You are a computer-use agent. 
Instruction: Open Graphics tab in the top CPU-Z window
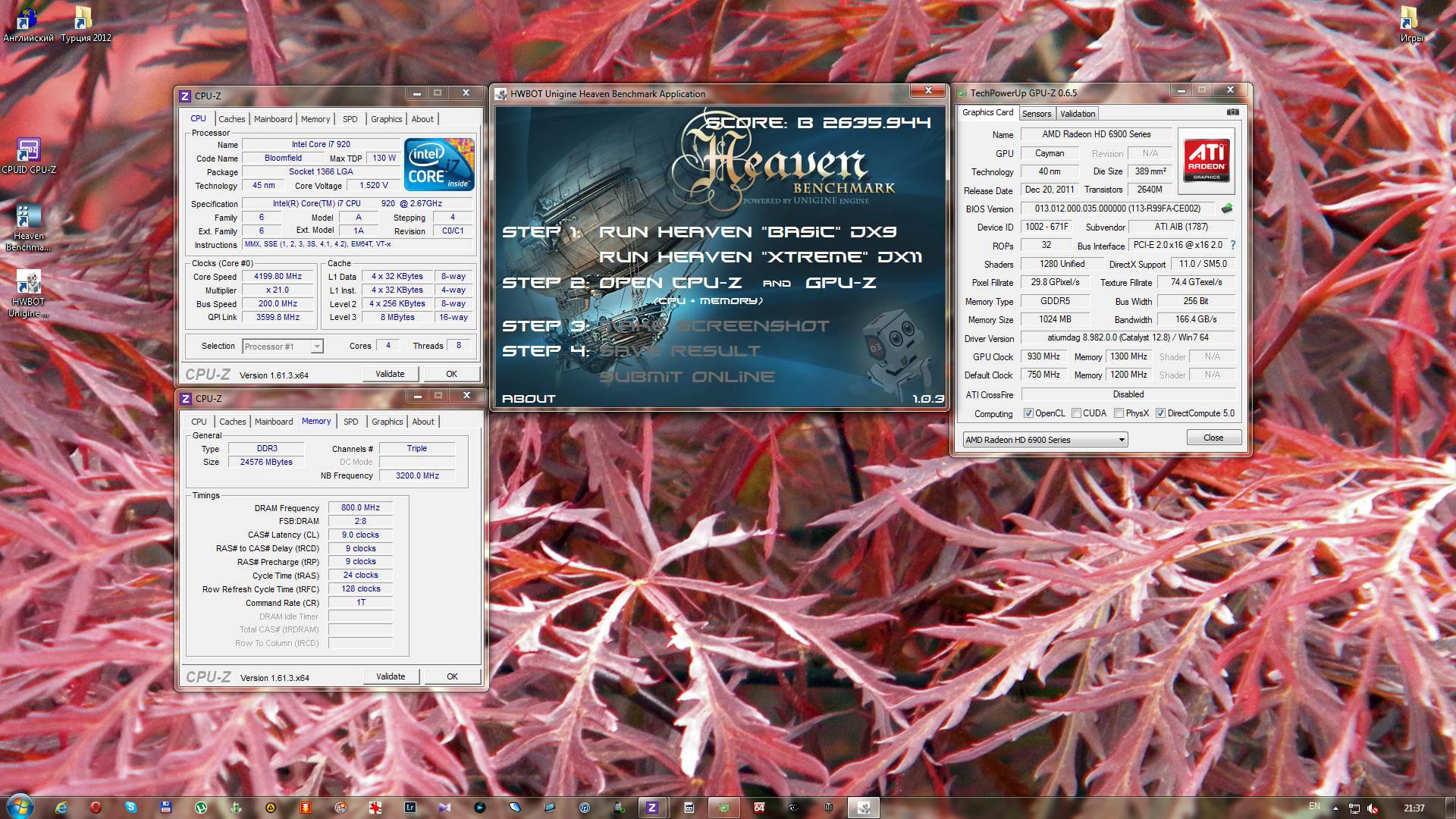click(386, 119)
